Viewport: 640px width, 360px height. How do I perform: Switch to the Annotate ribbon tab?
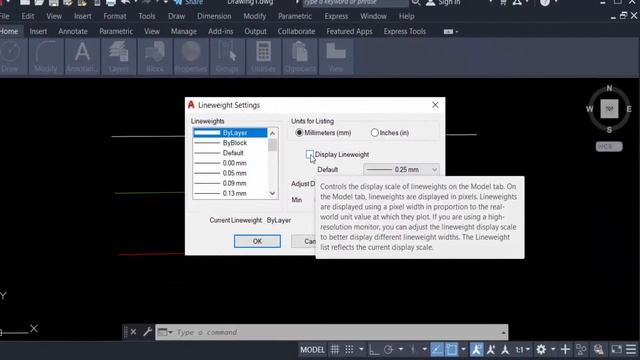[73, 31]
